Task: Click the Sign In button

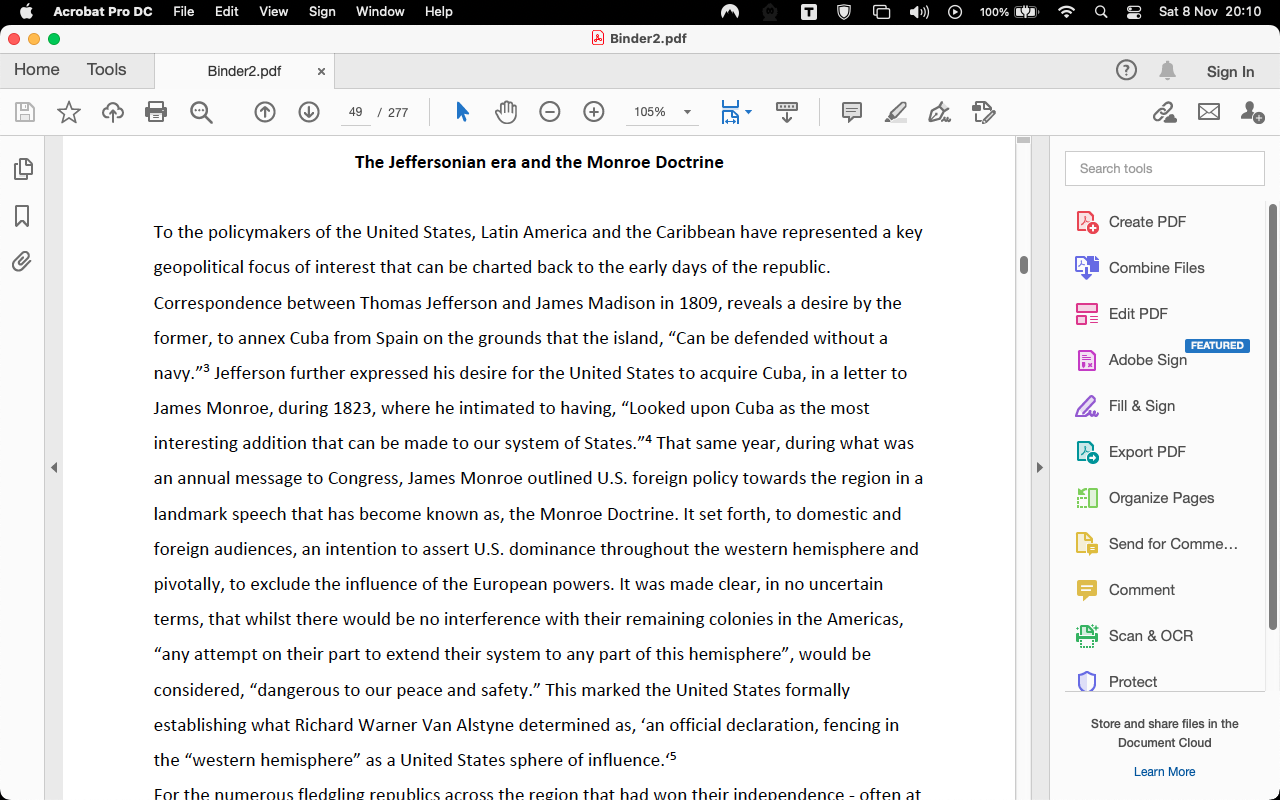Action: coord(1230,71)
